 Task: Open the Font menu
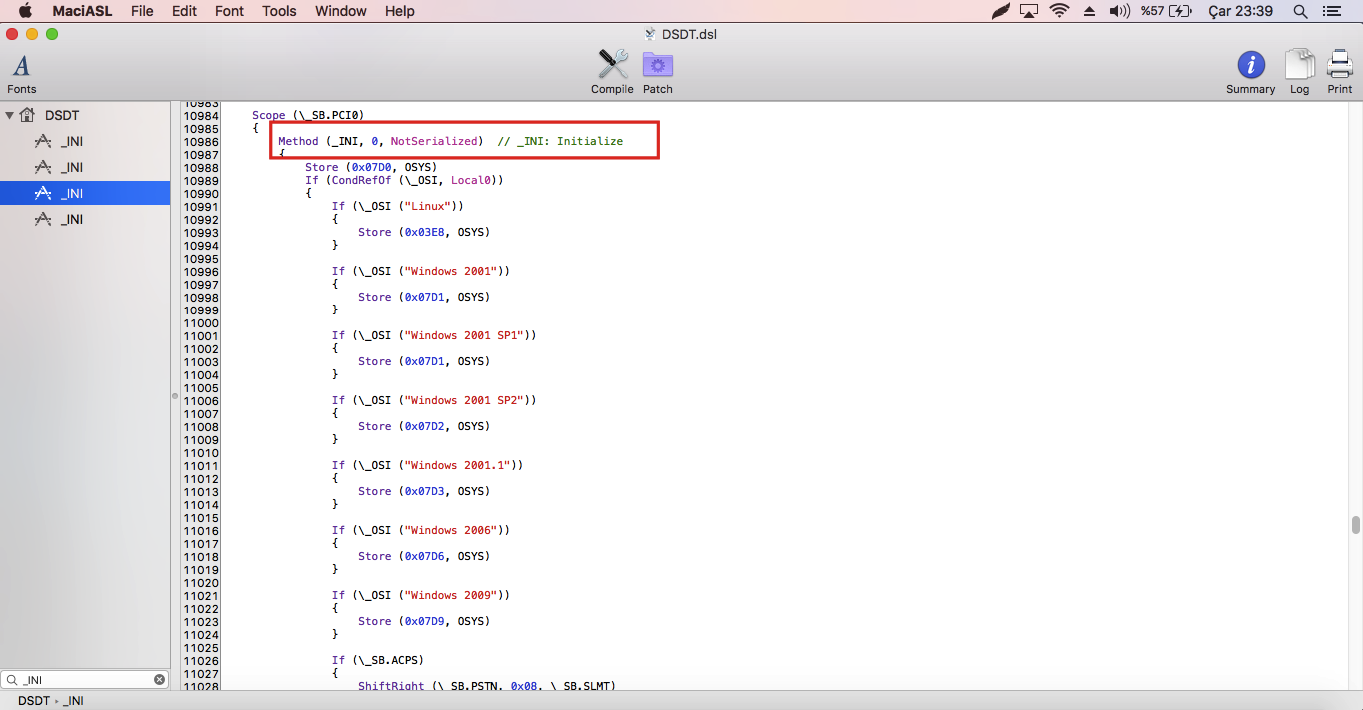click(x=229, y=11)
